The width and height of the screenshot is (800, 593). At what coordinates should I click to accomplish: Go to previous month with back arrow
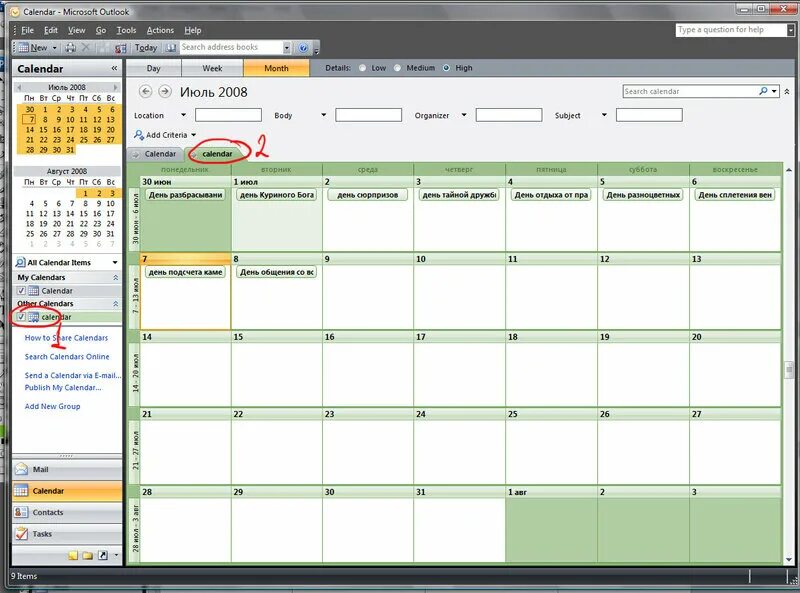pyautogui.click(x=145, y=91)
